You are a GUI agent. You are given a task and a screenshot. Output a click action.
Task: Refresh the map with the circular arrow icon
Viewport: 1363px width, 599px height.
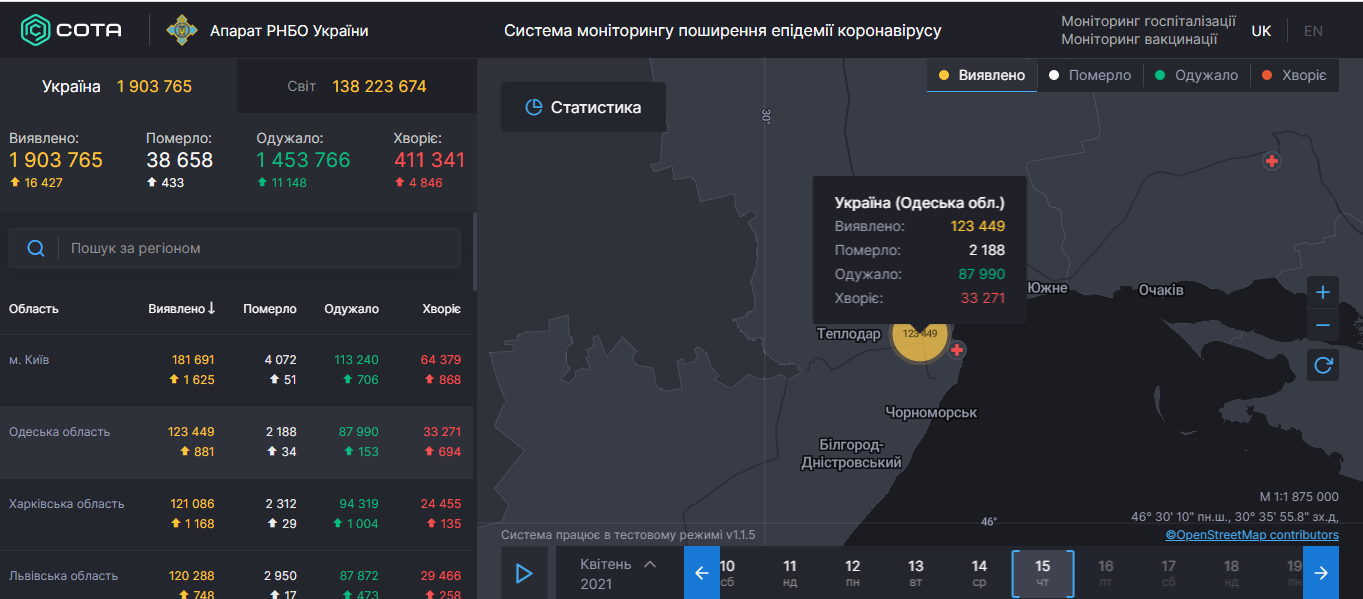tap(1322, 365)
